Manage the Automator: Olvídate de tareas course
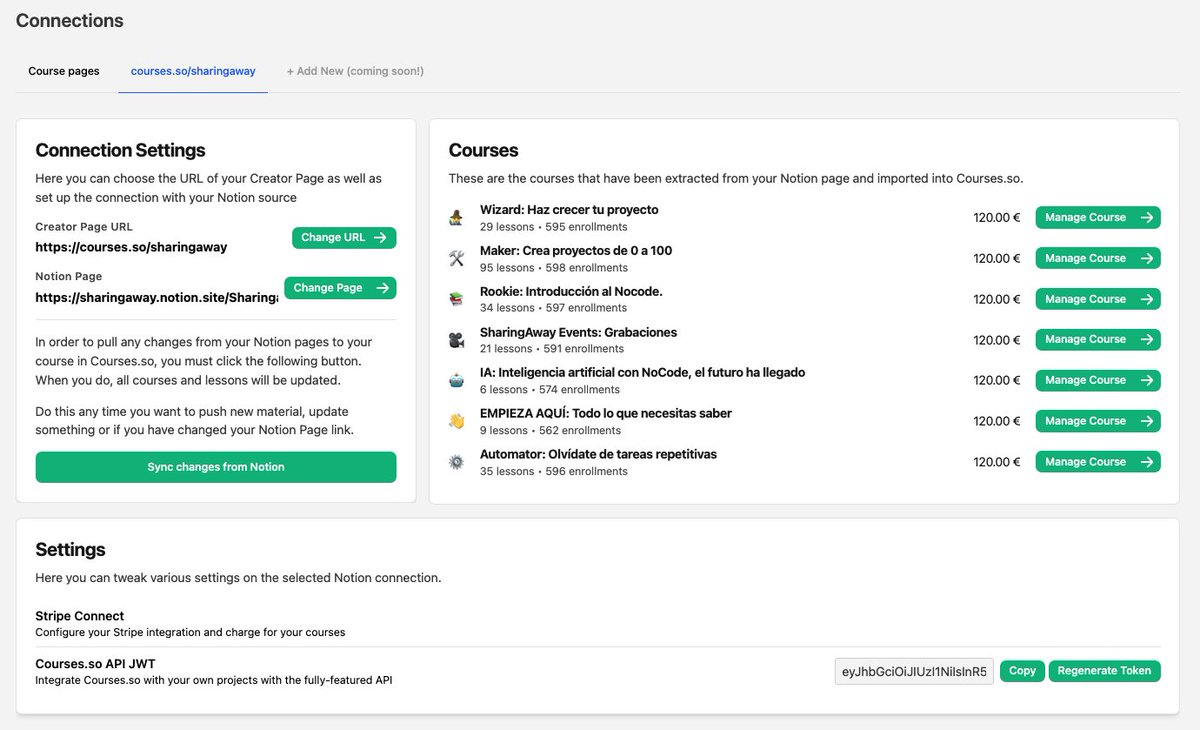Viewport: 1200px width, 730px height. pos(1098,462)
